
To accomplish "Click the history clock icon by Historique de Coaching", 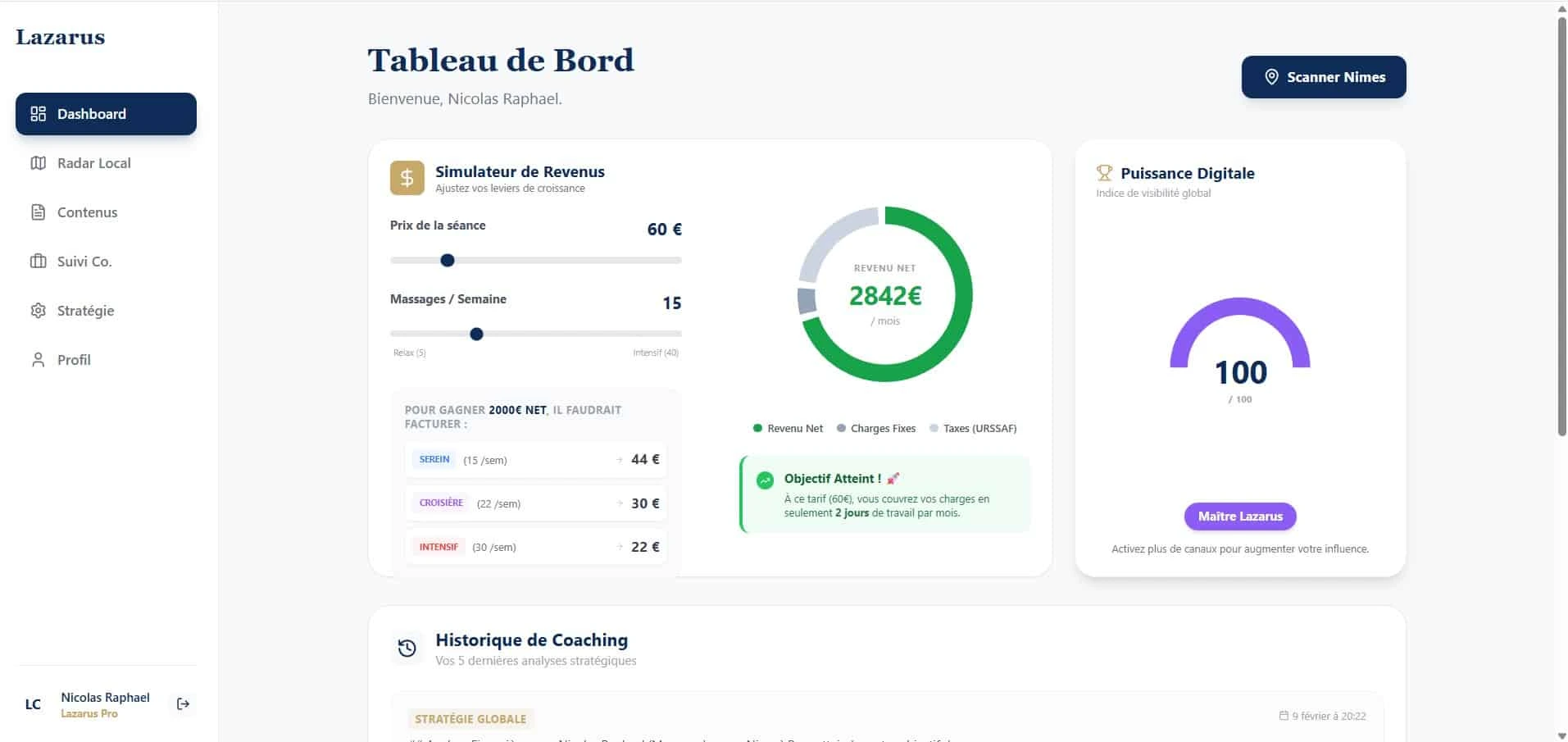I will pos(407,649).
